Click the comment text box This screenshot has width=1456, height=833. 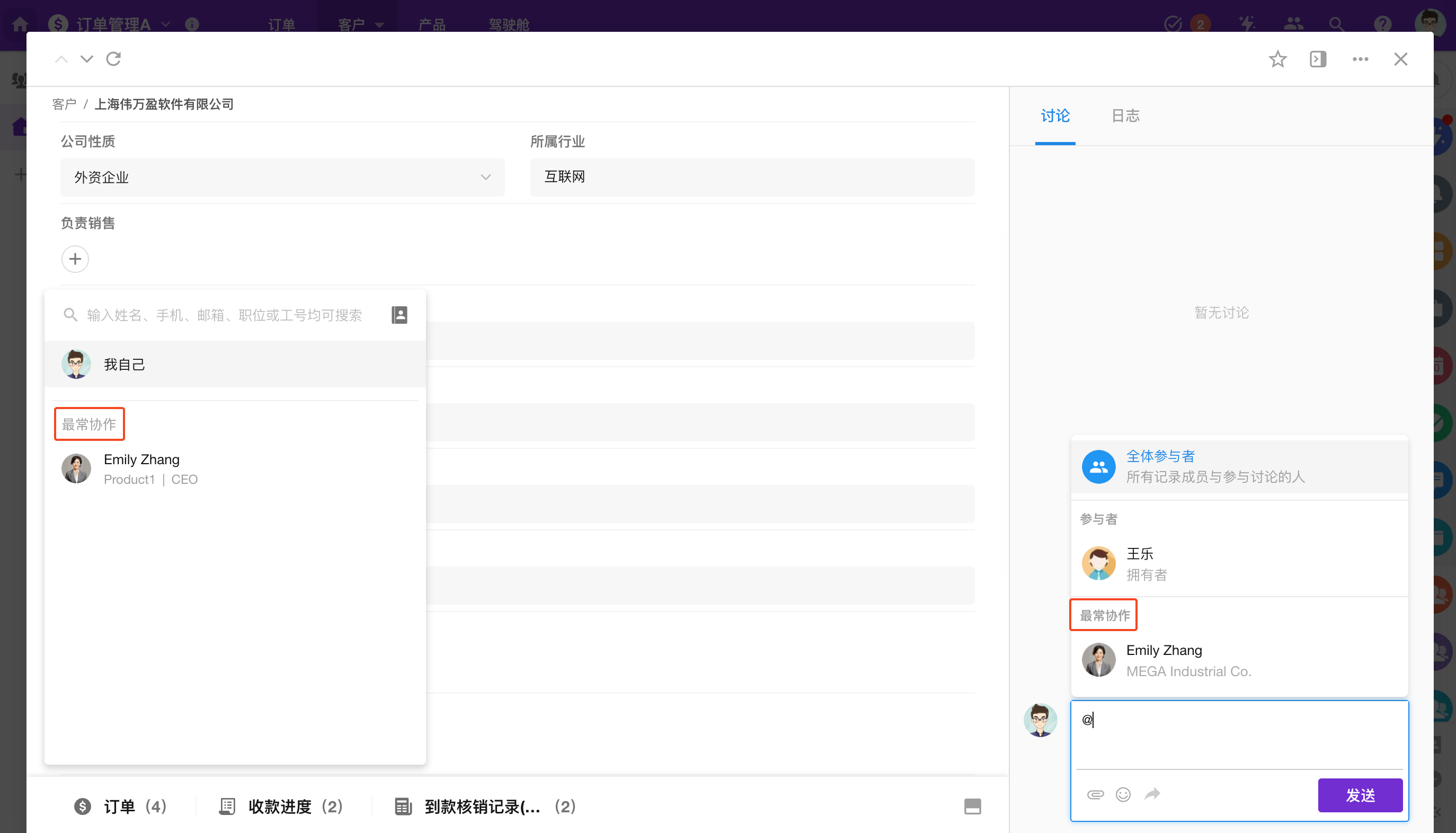[1239, 735]
